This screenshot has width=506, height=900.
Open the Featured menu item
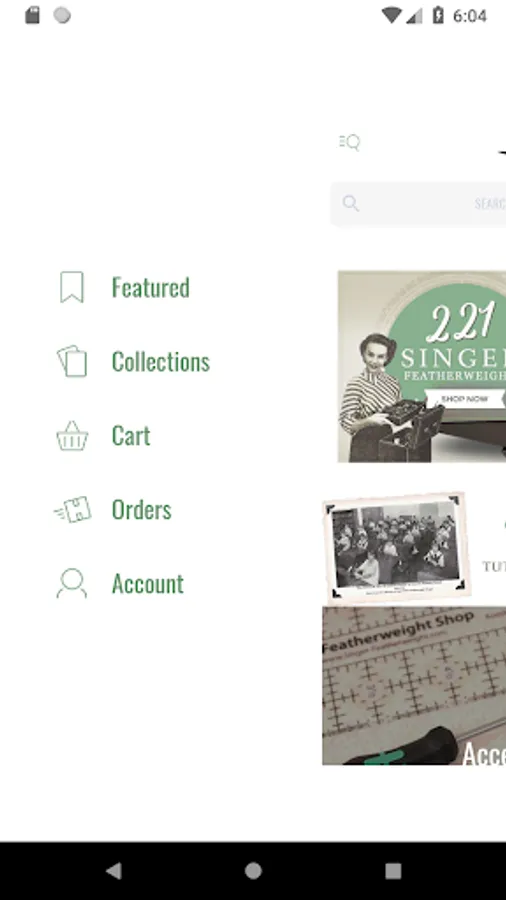pos(150,288)
